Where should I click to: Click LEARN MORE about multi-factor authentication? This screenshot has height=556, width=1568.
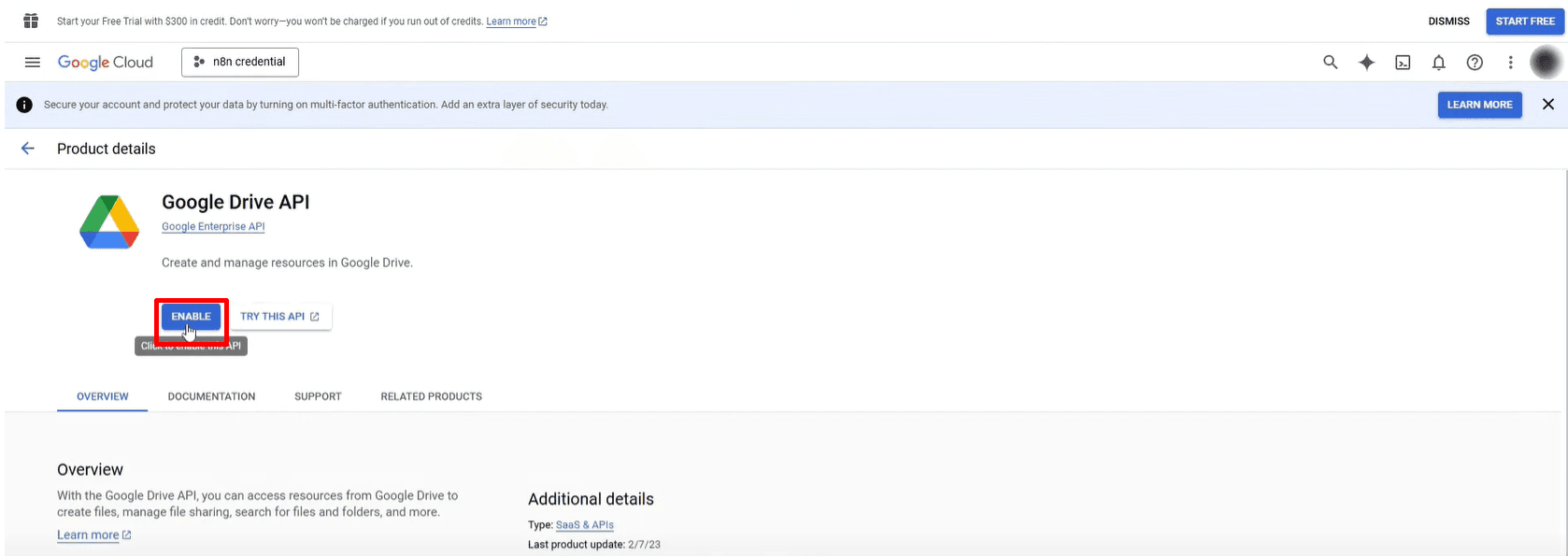click(1479, 105)
